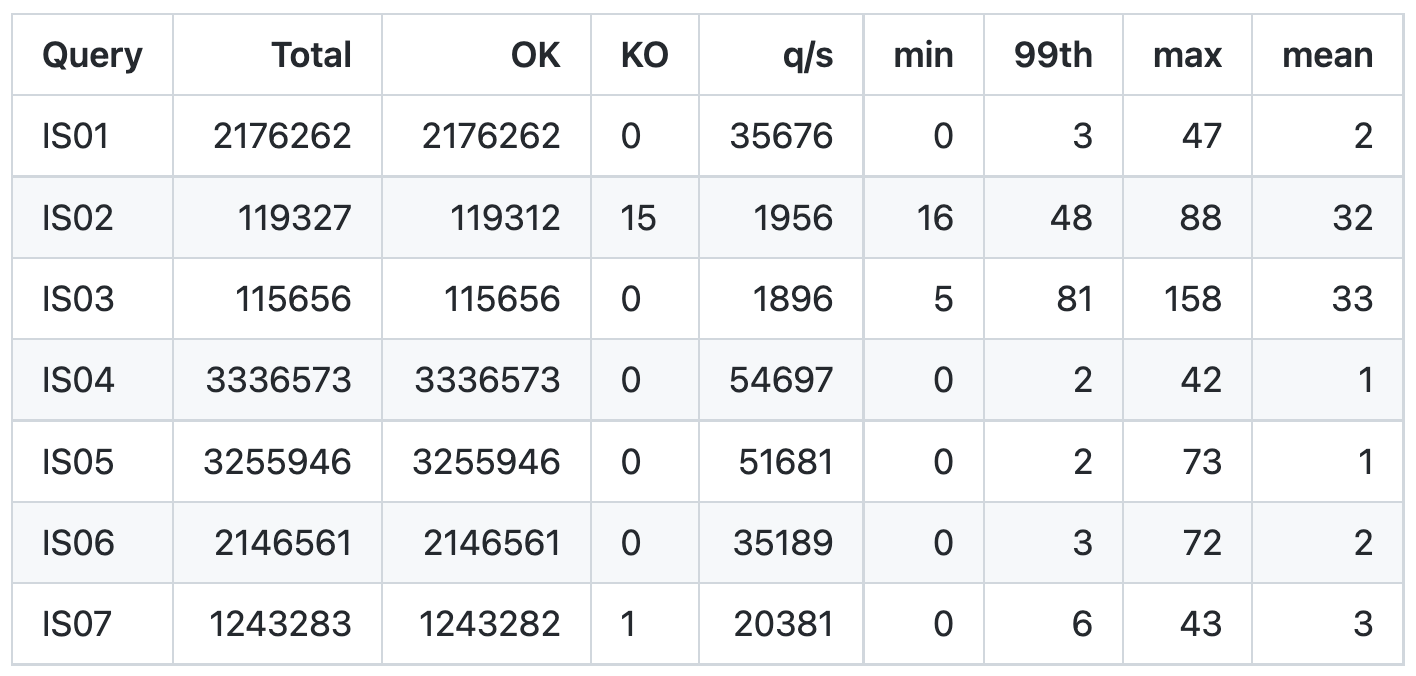Select the IS07 row label
Image resolution: width=1416 pixels, height=676 pixels.
tap(77, 624)
